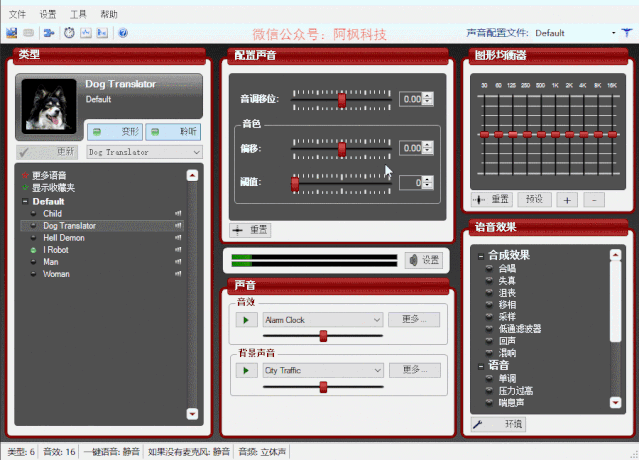Click the first toolbar icon with the blue picture
The width and height of the screenshot is (639, 460).
11,33
